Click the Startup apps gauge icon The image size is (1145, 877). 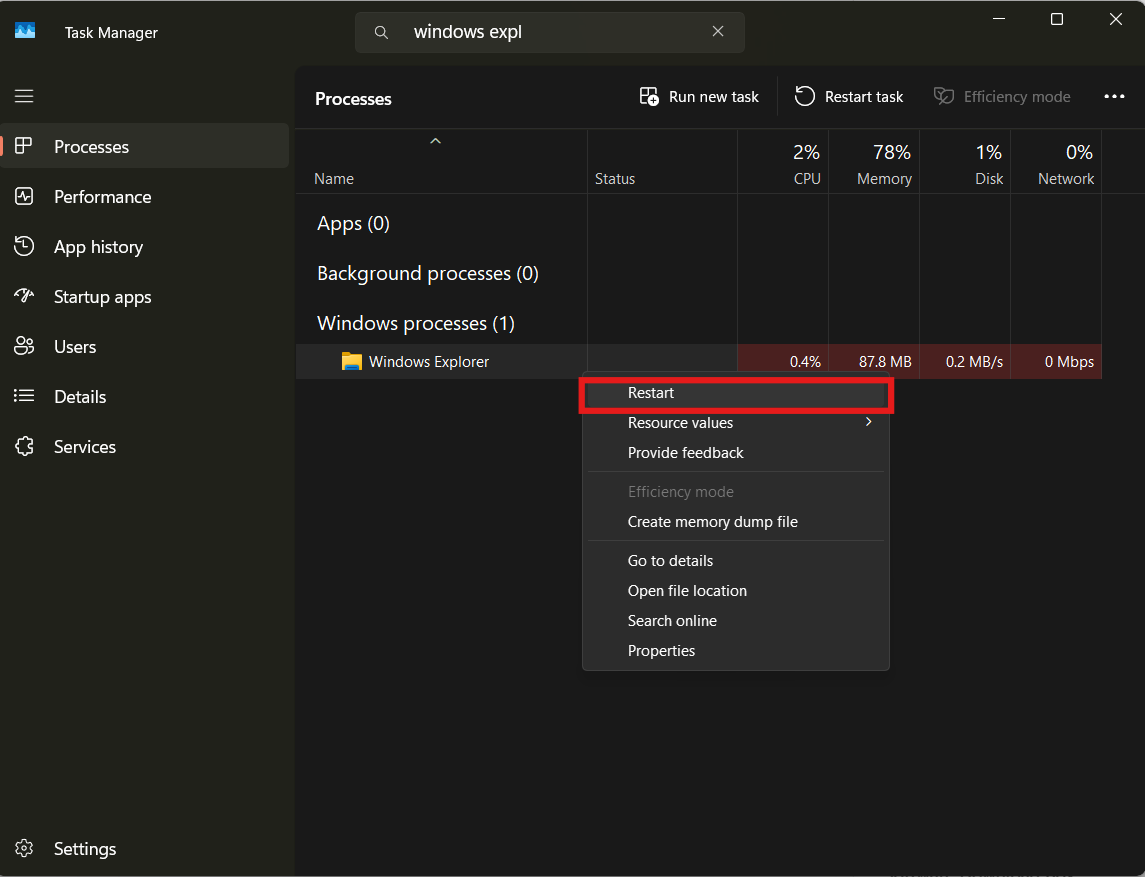[x=23, y=296]
